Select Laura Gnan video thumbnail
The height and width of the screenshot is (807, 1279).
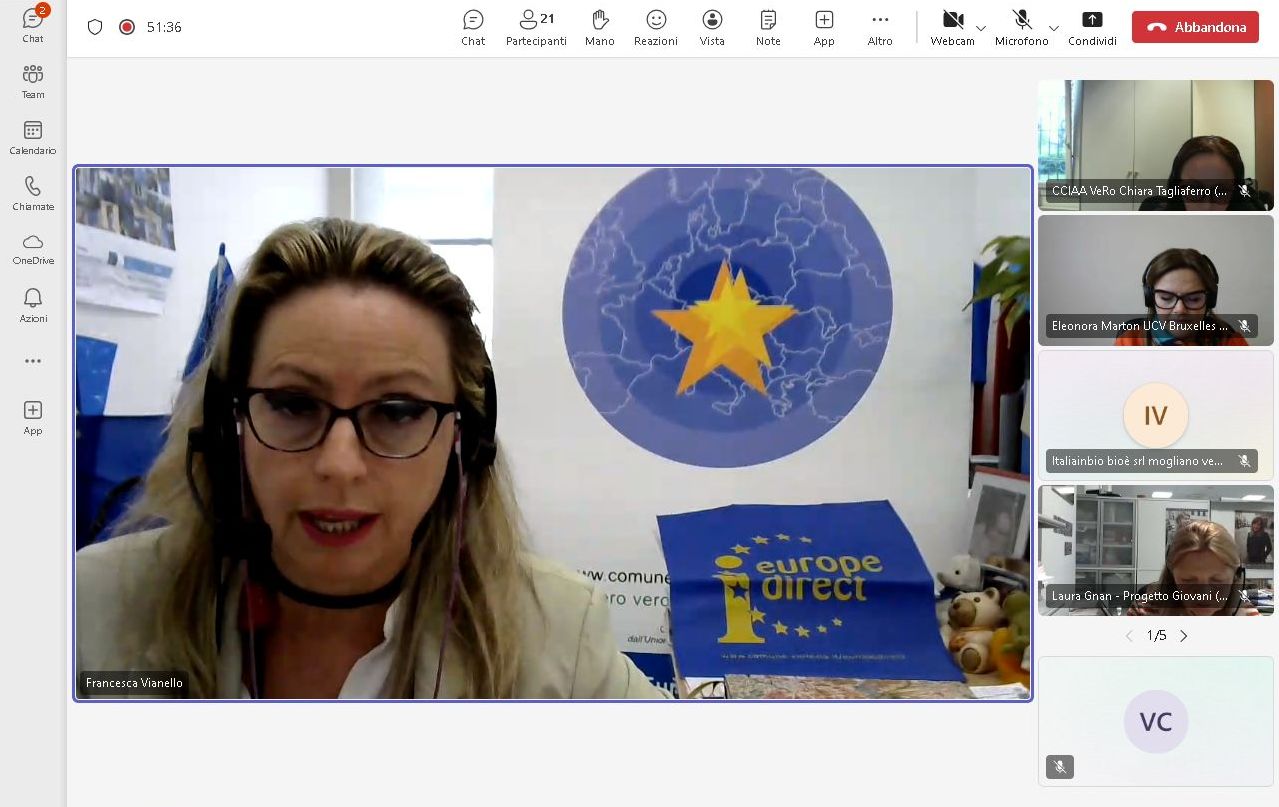pos(1156,550)
